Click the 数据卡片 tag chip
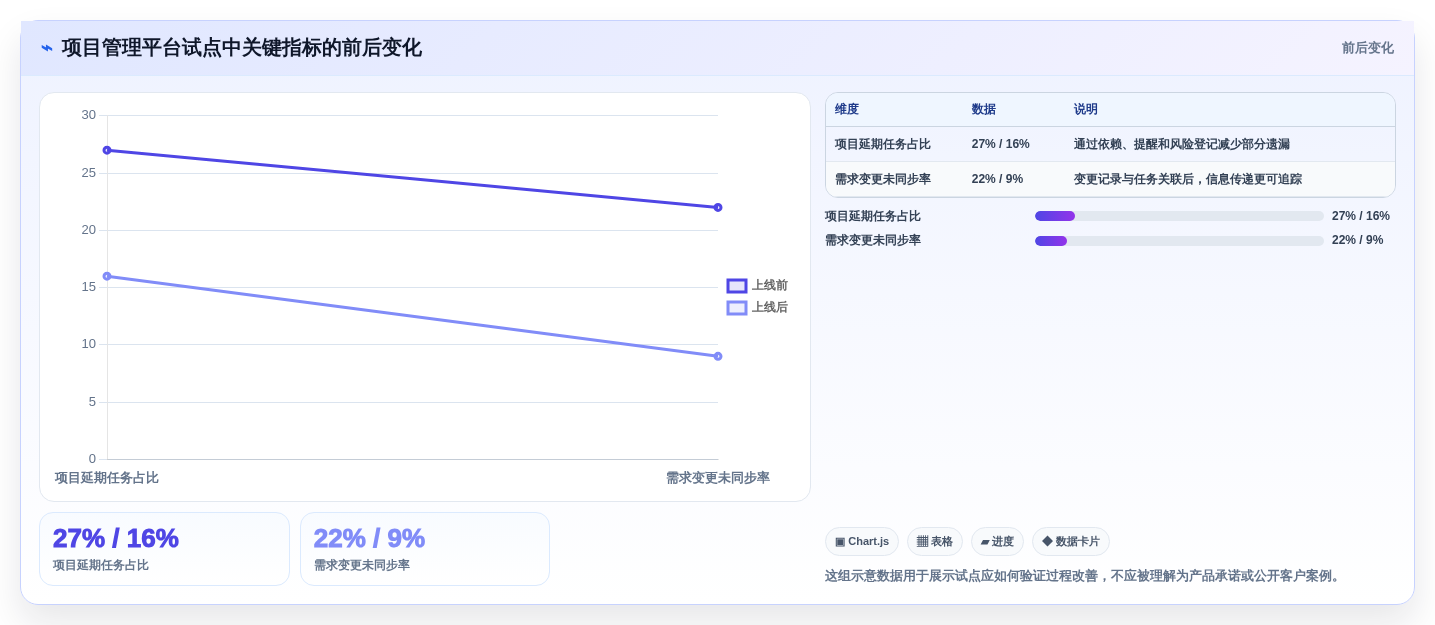Viewport: 1435px width, 625px height. click(x=1071, y=542)
